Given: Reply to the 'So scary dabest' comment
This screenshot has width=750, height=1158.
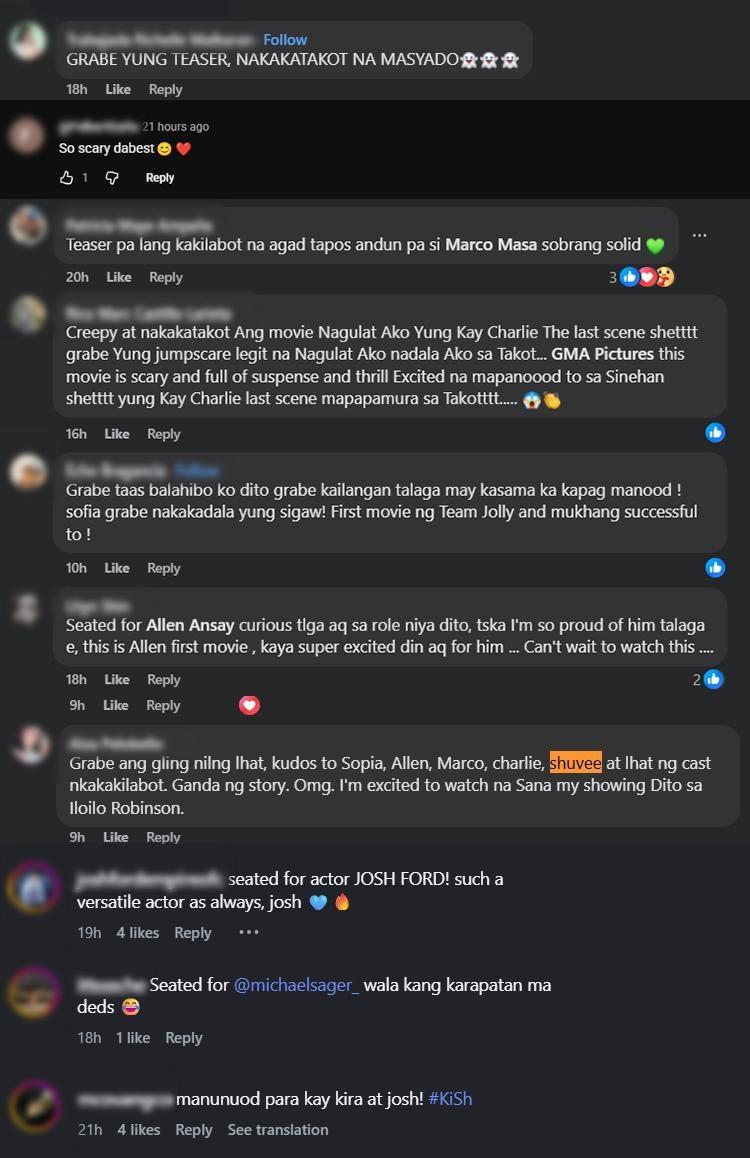Looking at the screenshot, I should point(160,178).
